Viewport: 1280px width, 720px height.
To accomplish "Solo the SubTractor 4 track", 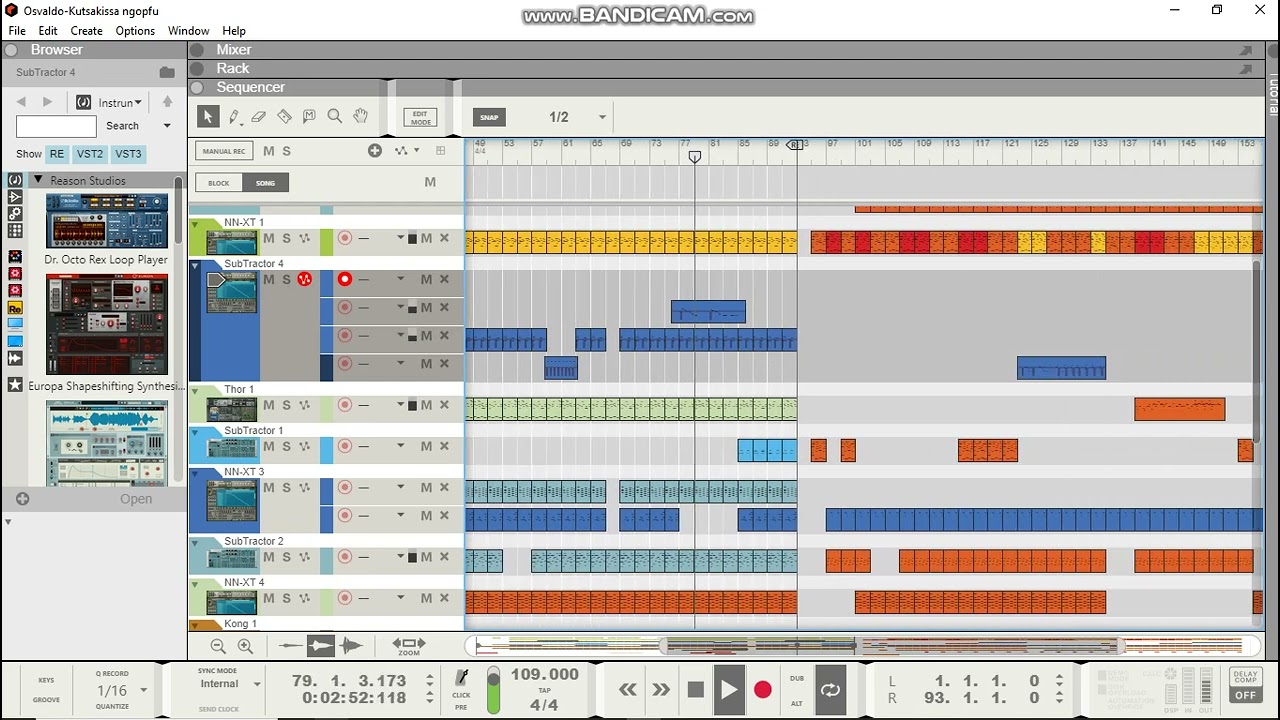I will 286,279.
